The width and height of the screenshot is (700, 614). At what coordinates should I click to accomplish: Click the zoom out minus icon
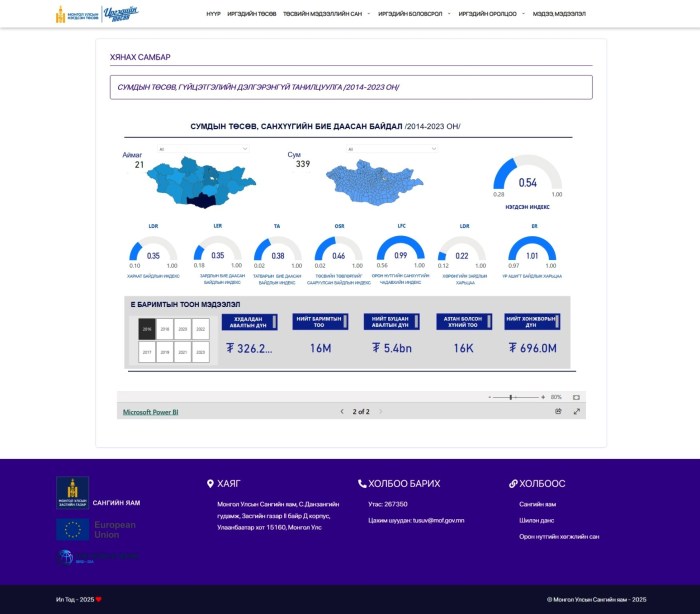490,397
